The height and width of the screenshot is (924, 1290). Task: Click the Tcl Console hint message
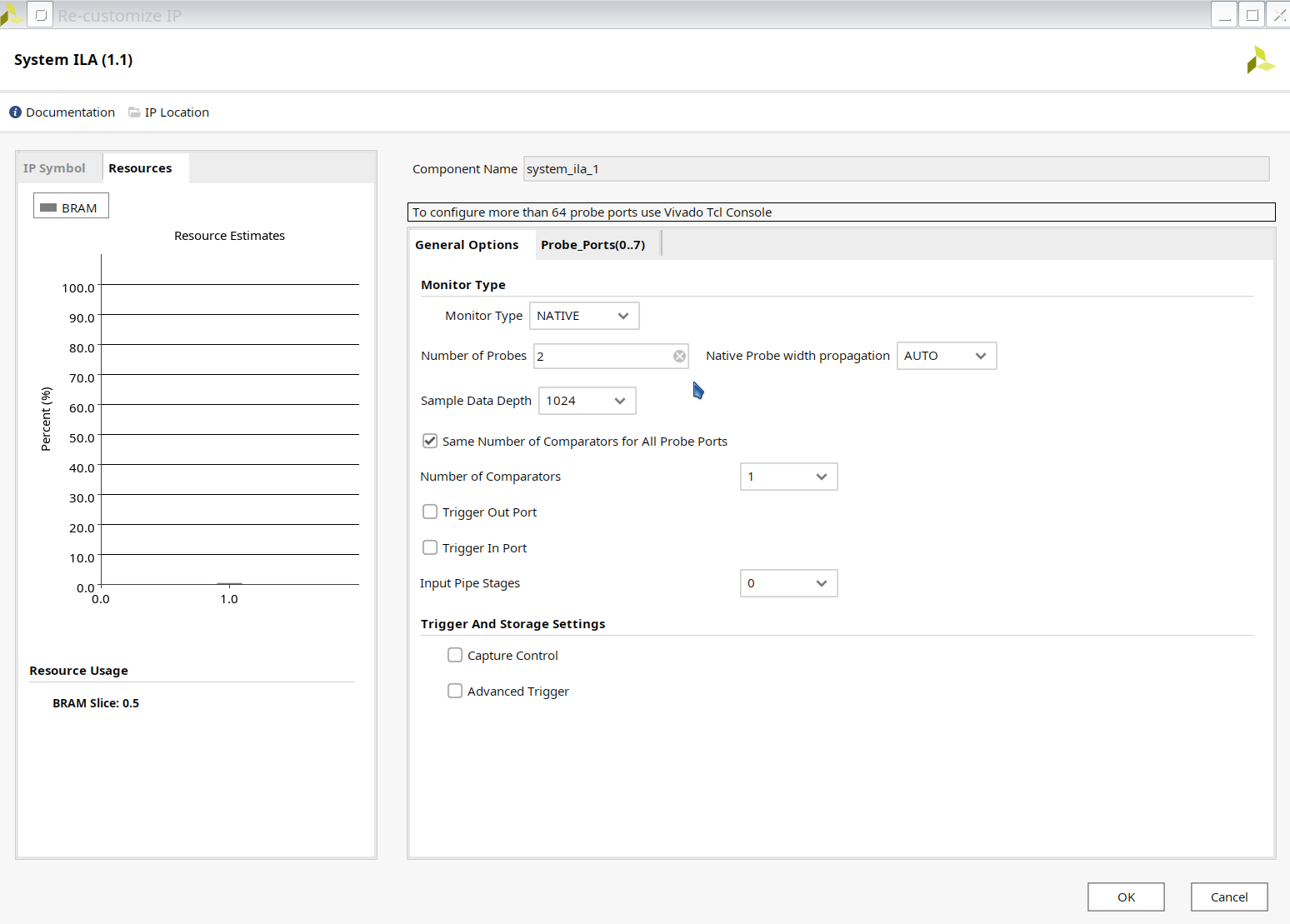[842, 212]
